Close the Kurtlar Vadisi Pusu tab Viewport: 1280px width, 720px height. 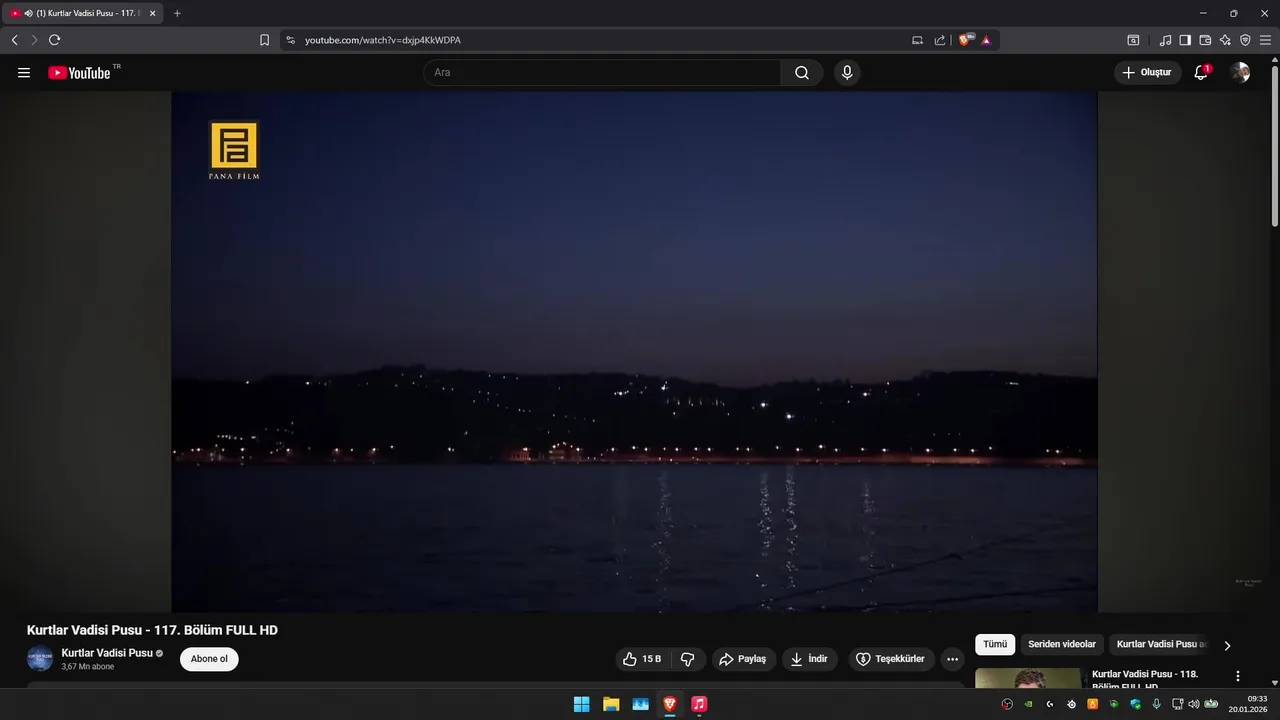(152, 13)
